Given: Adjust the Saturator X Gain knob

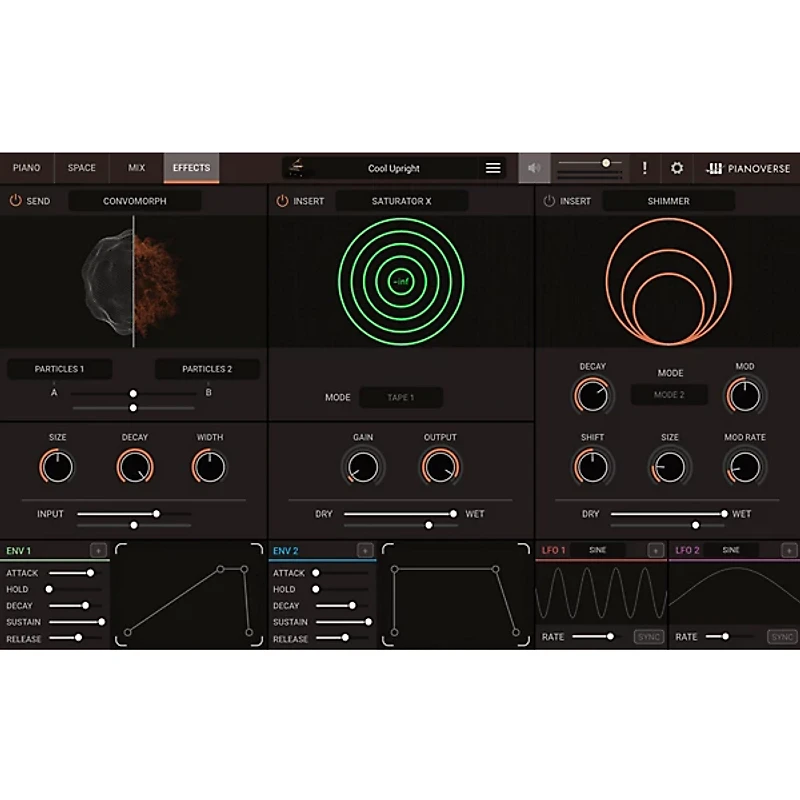Looking at the screenshot, I should tap(362, 464).
